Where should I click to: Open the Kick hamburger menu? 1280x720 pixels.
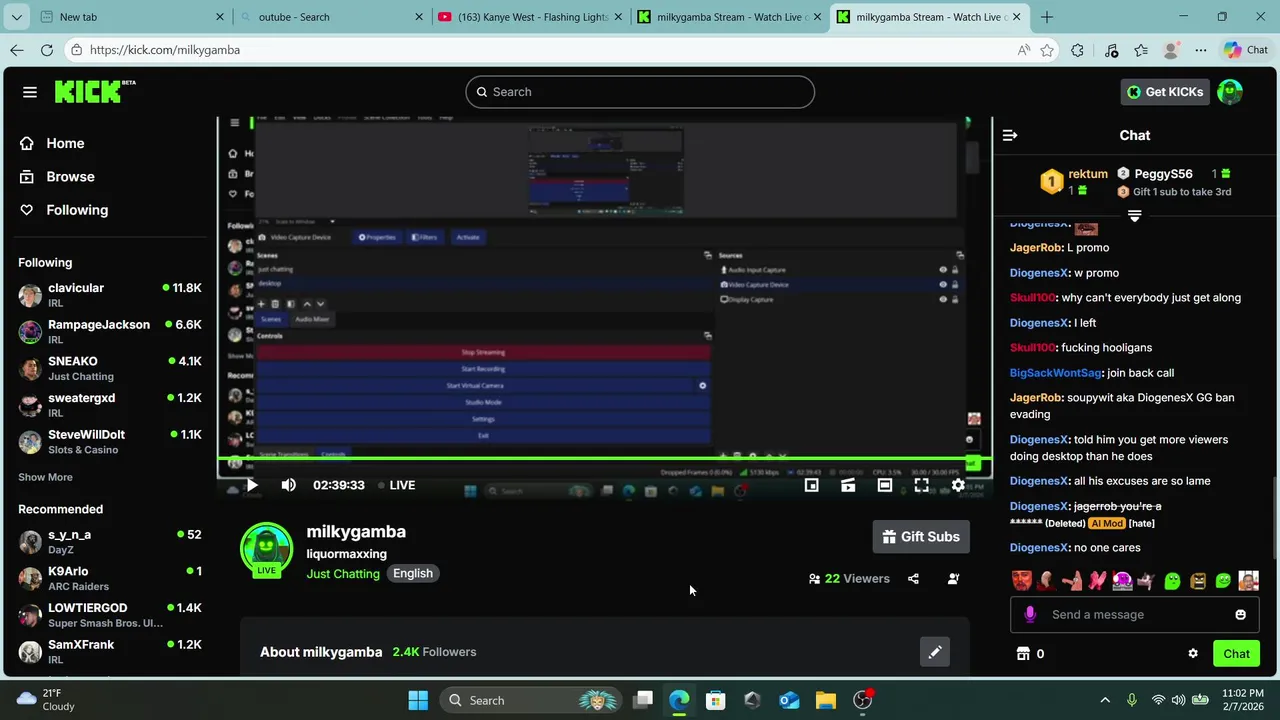(30, 92)
